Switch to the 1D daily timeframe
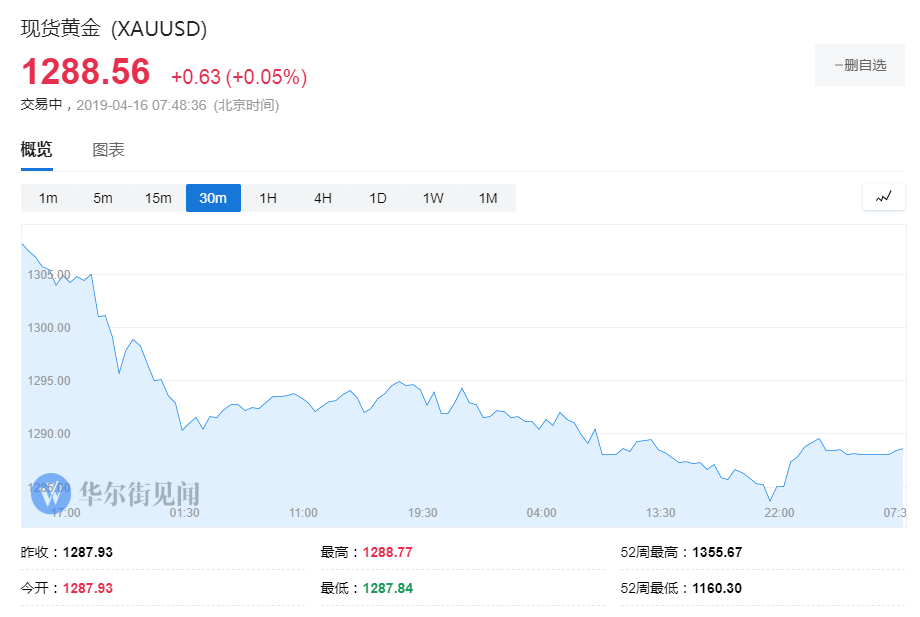920x617 pixels. click(377, 198)
